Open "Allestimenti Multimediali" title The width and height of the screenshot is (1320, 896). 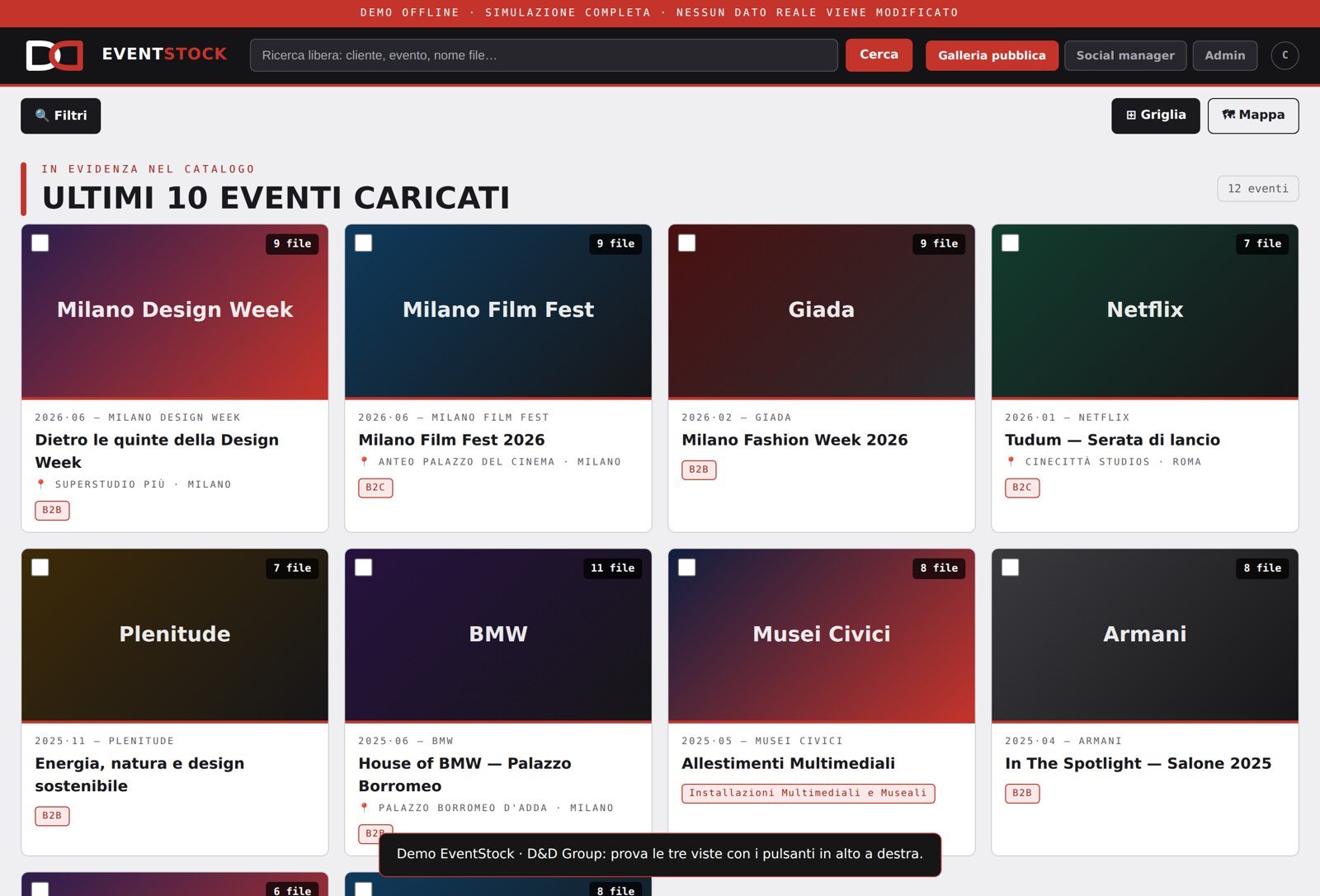coord(788,763)
